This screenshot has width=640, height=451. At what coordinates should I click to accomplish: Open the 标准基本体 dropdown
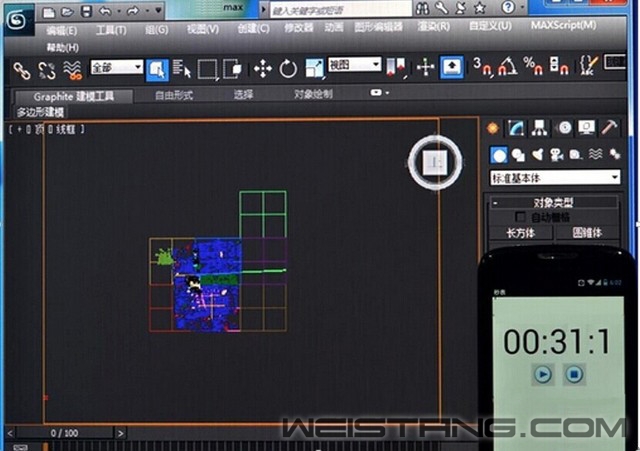click(x=555, y=178)
